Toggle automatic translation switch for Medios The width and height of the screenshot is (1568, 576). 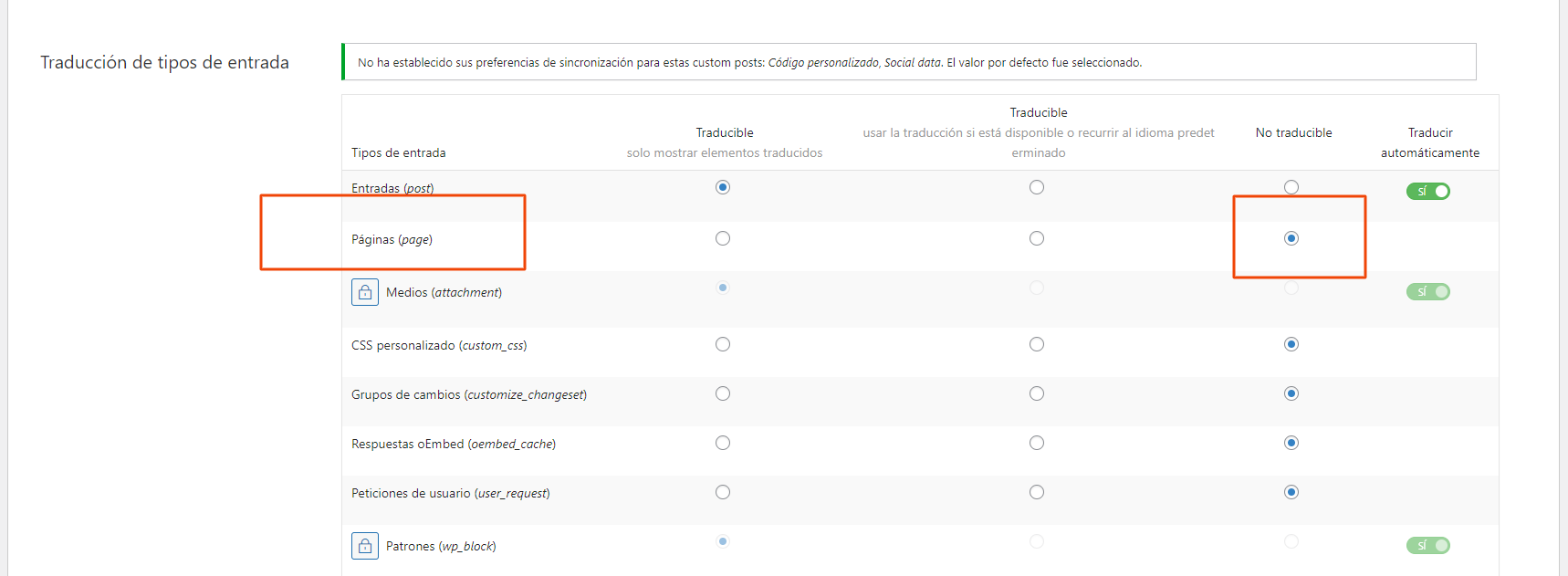coord(1427,292)
